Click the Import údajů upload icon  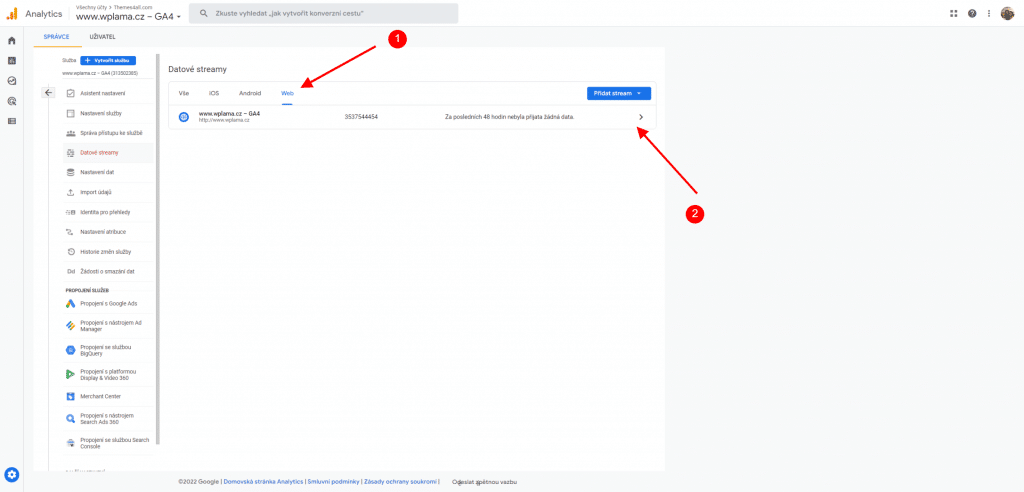pos(71,192)
